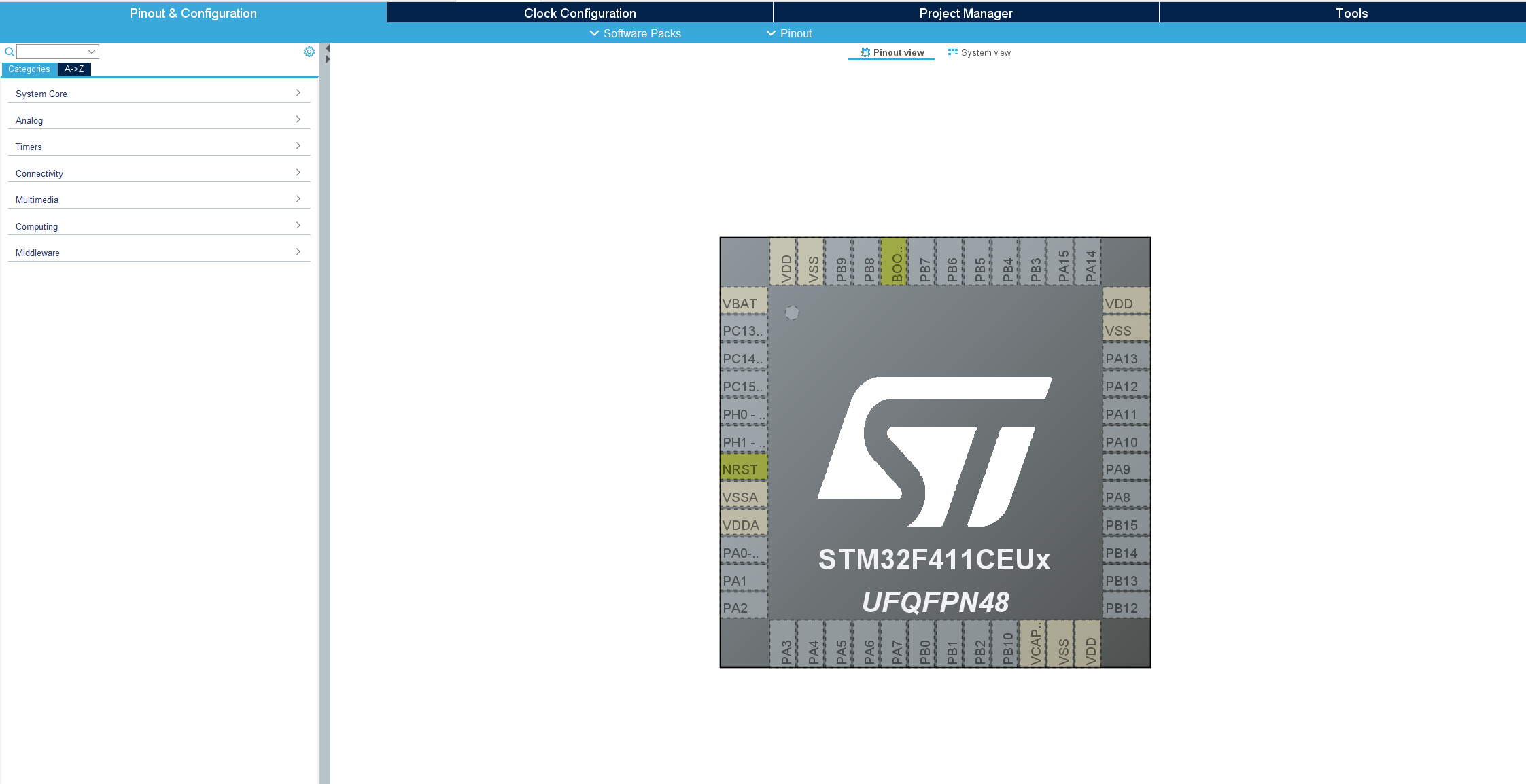Expand the Computing category

click(159, 226)
